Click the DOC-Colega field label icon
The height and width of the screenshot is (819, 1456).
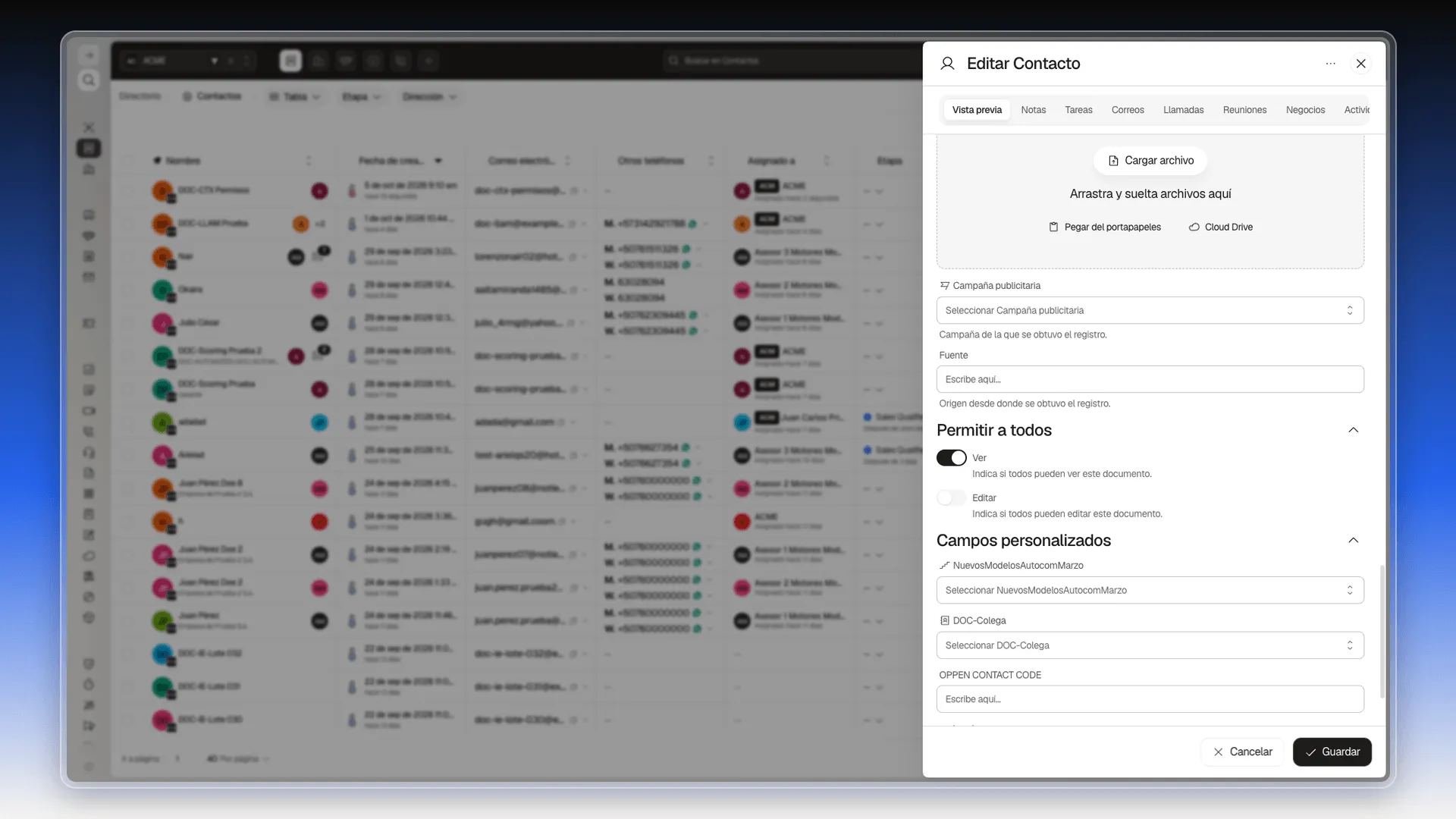(944, 621)
